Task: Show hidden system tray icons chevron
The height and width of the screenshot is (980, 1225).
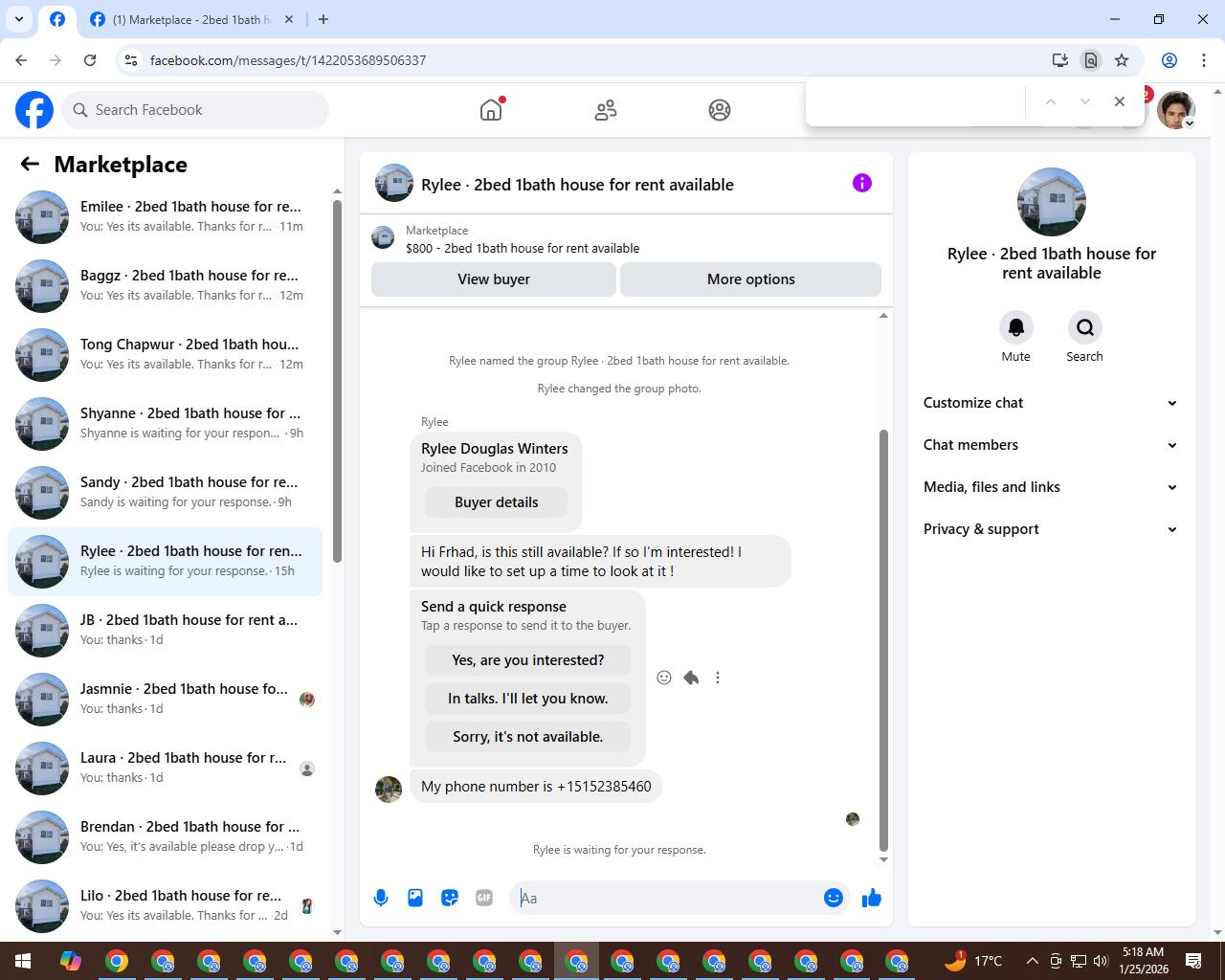Action: 1032,961
